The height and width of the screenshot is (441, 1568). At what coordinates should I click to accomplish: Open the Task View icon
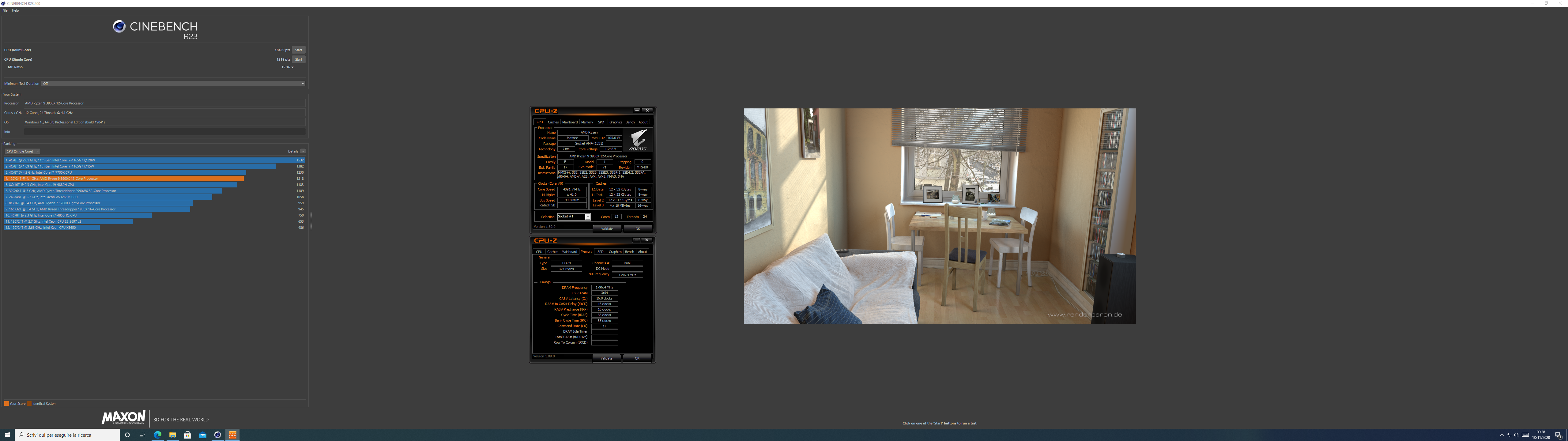[142, 435]
